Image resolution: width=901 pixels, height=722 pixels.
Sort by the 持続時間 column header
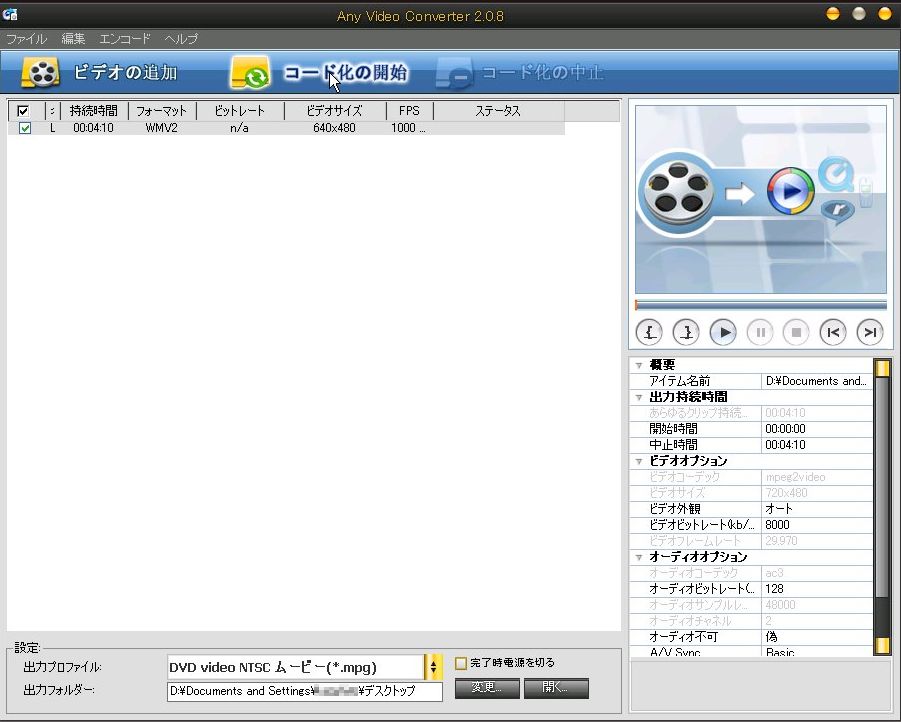coord(93,111)
